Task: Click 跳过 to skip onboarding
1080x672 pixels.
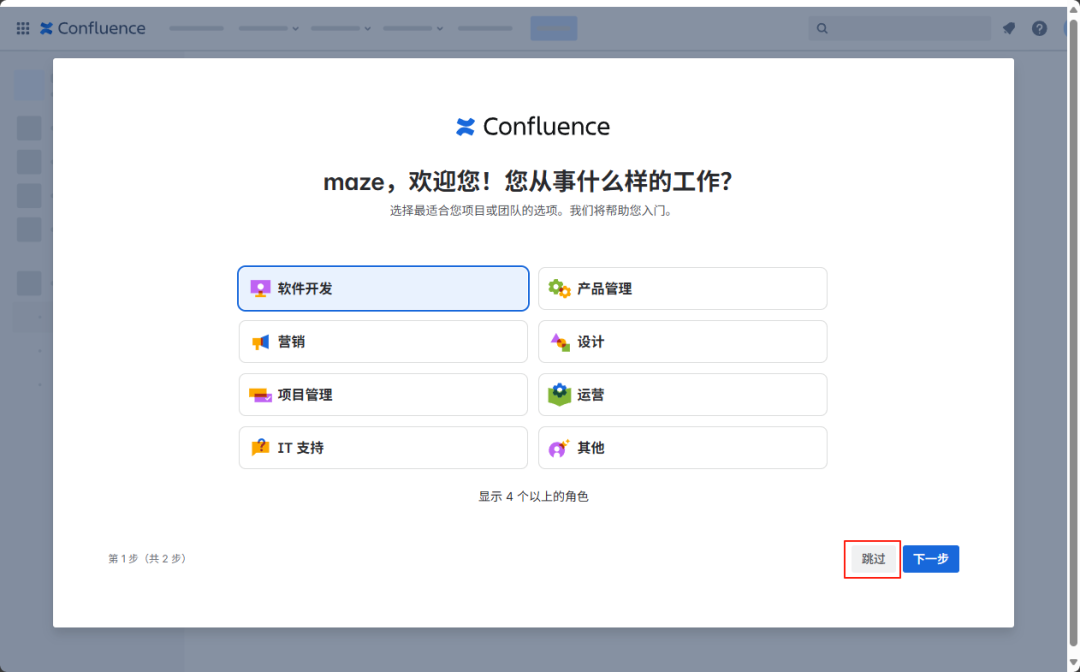Action: point(871,559)
